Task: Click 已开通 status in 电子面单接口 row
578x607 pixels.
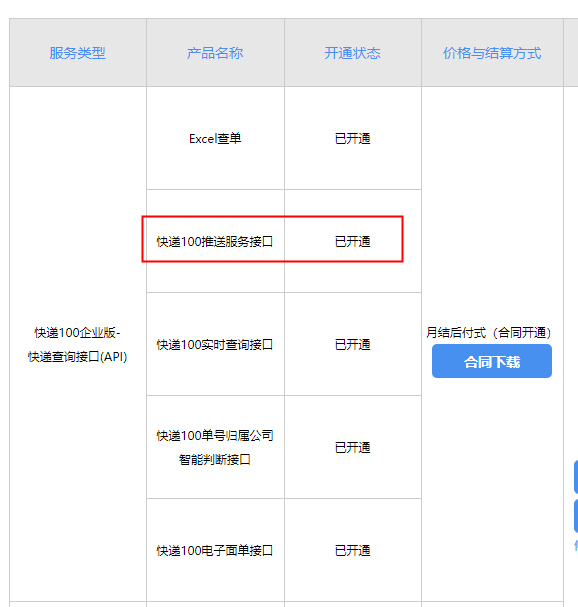Action: 353,550
